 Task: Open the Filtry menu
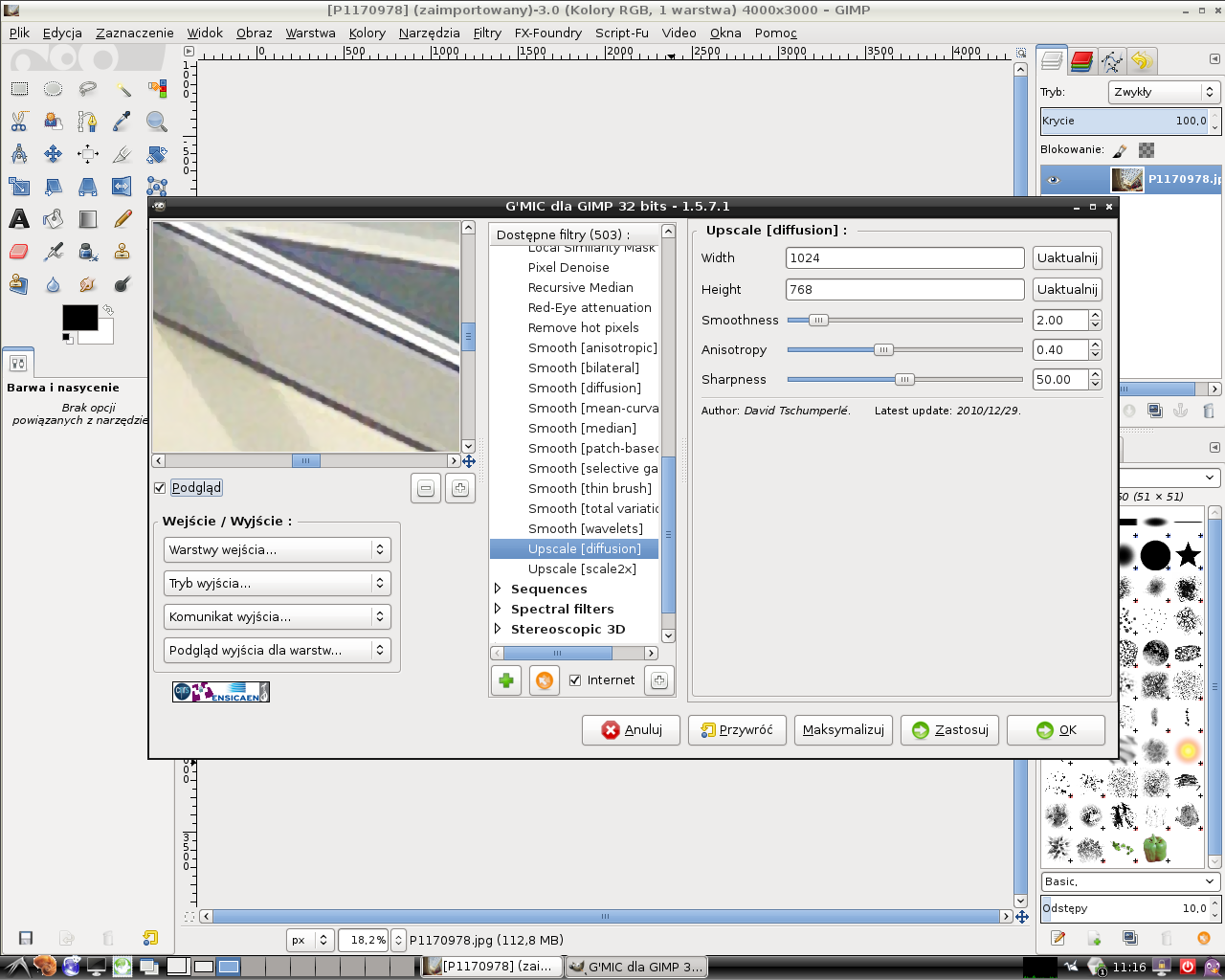[487, 33]
